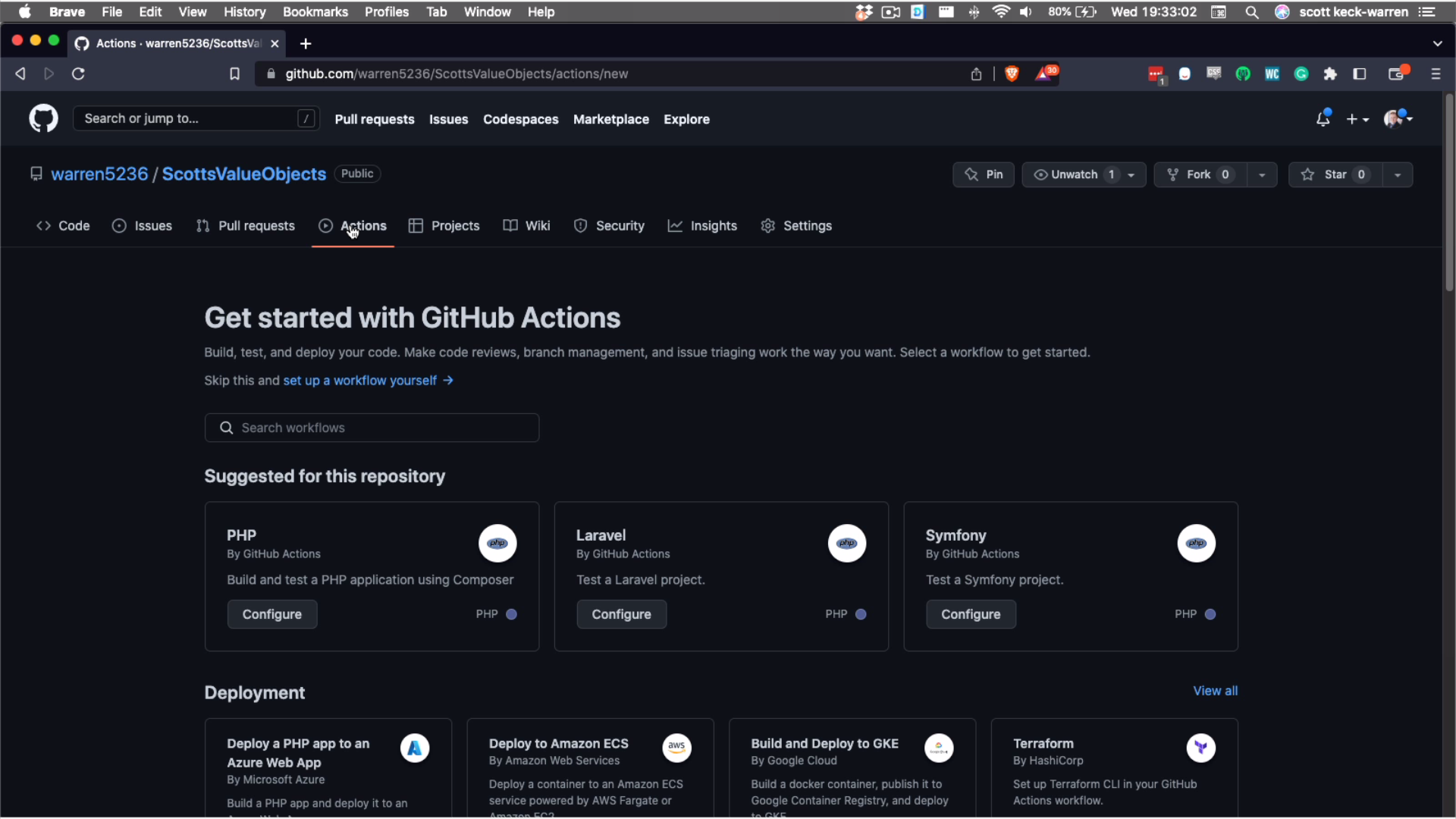Image resolution: width=1456 pixels, height=819 pixels.
Task: Click the share icon in address bar
Action: [x=976, y=74]
